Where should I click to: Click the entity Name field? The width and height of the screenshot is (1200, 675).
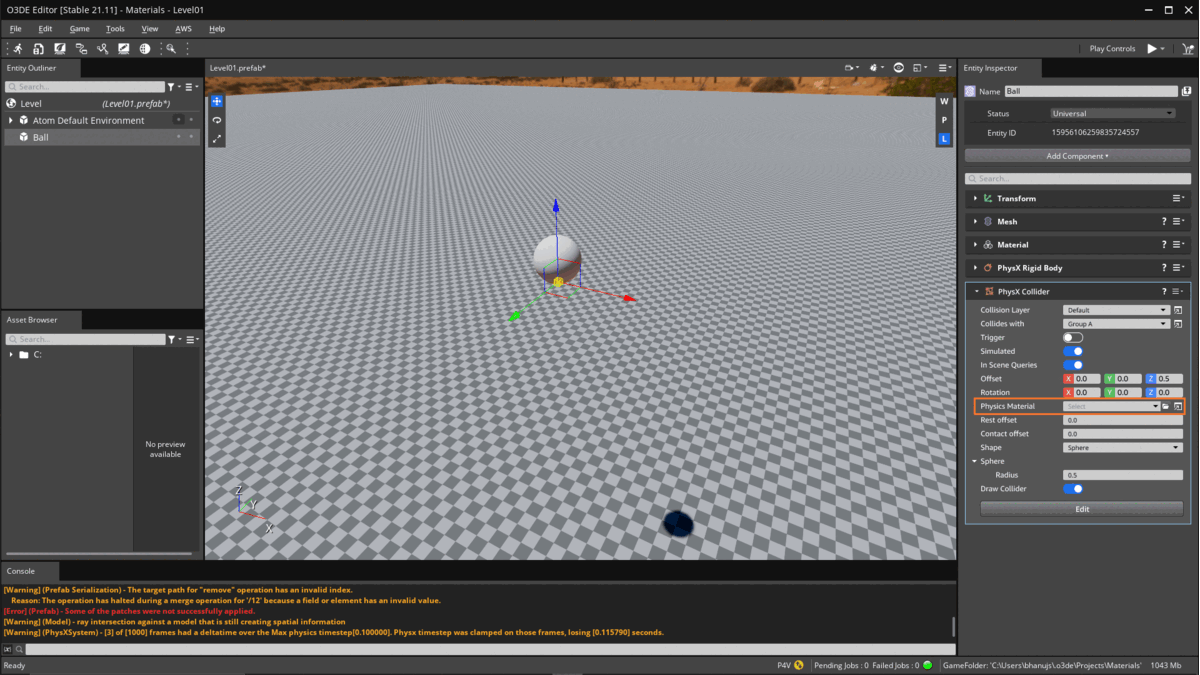(1091, 91)
